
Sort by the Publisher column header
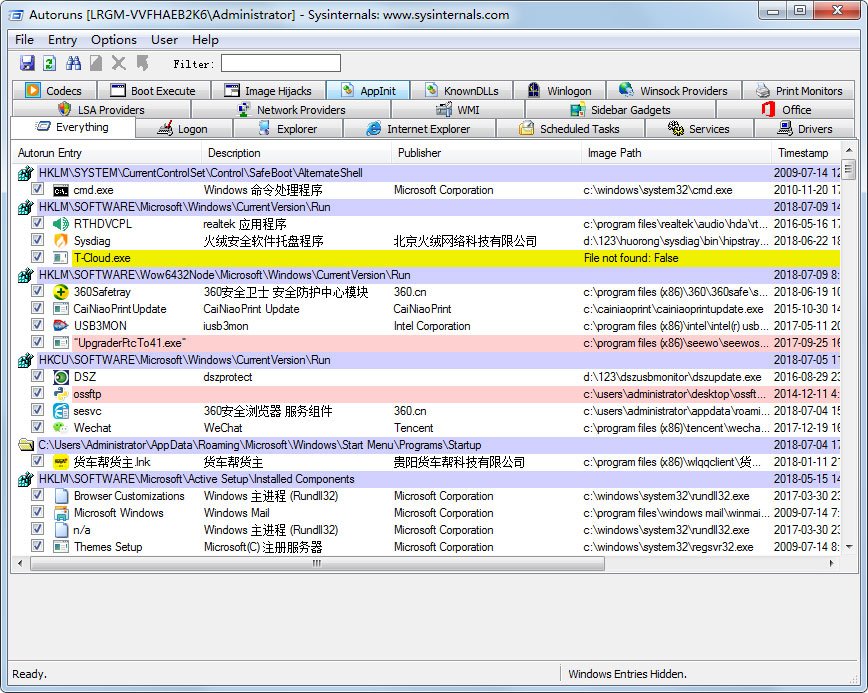point(419,153)
